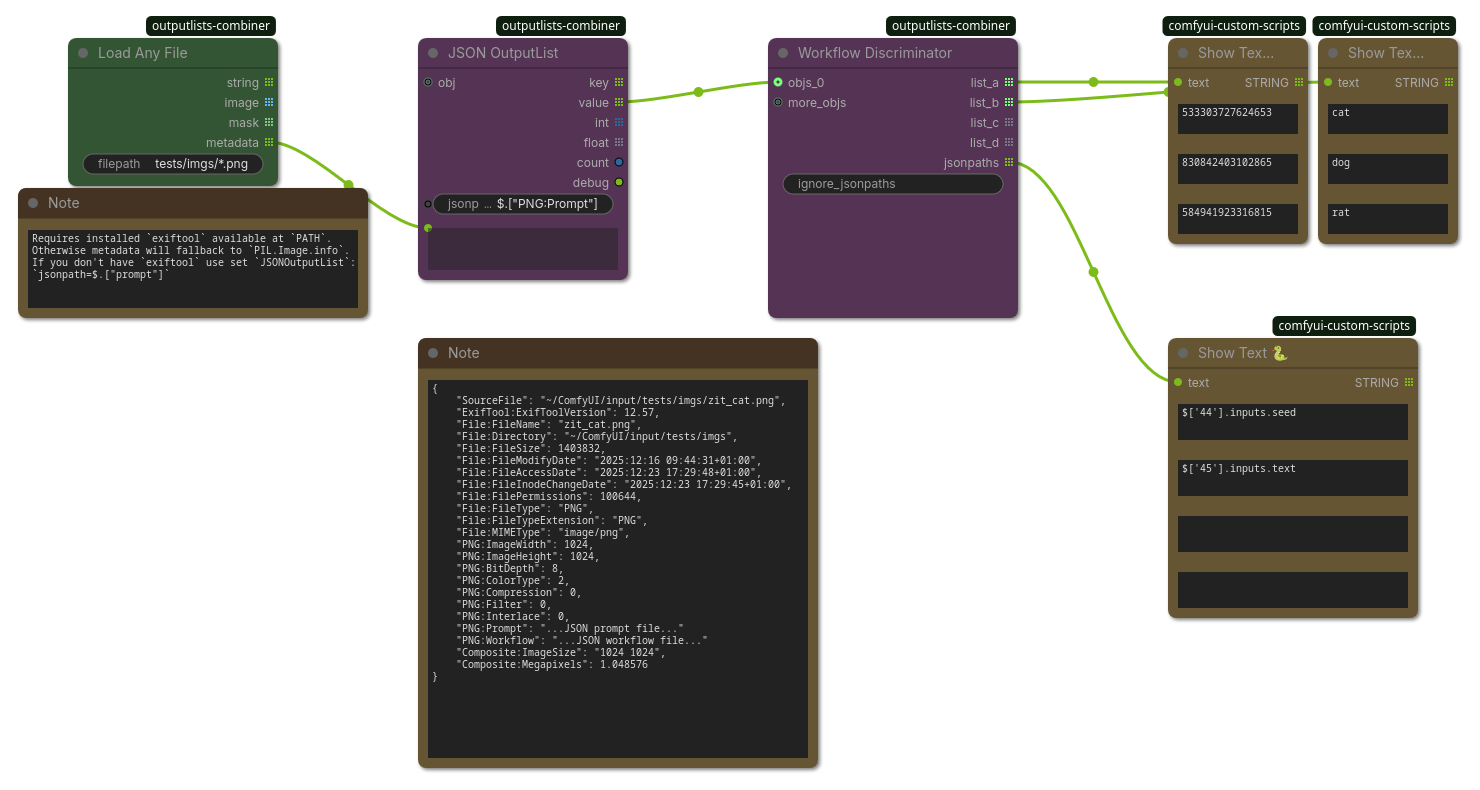Click the outputlists-combiner badge above Load Any File
The image size is (1480, 790).
coord(211,26)
